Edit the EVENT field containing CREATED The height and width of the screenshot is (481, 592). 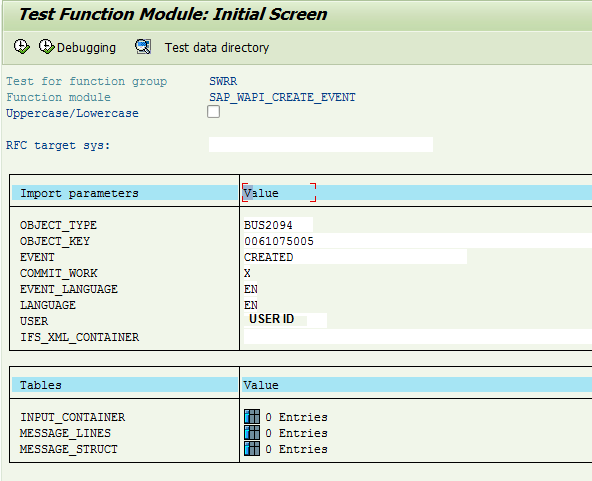[x=355, y=257]
